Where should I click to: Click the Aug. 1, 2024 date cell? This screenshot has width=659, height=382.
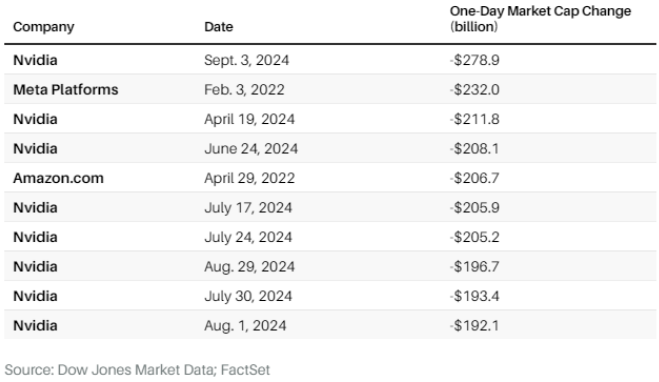tap(245, 326)
